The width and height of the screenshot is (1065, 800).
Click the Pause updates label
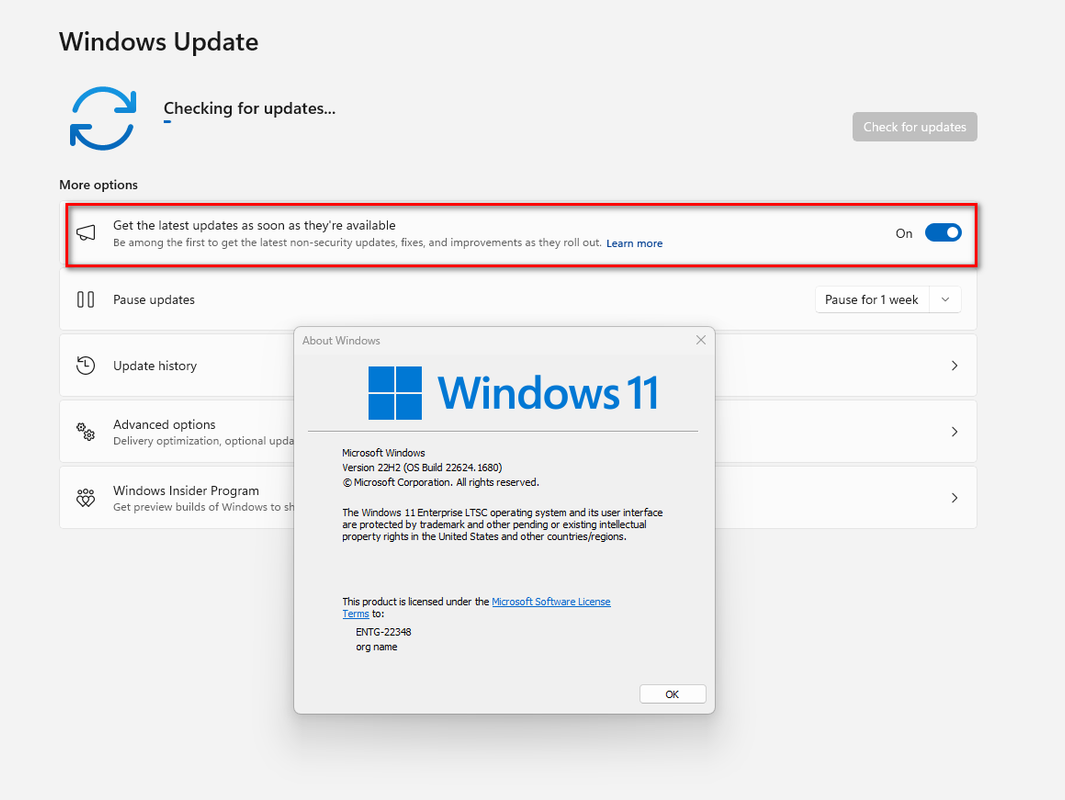point(154,299)
